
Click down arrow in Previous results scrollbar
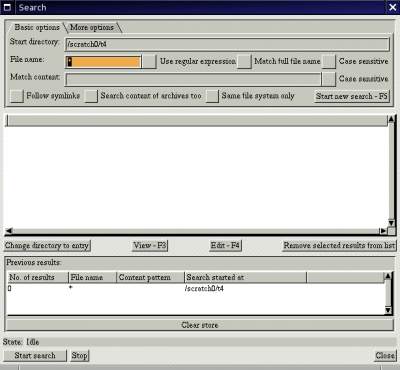tap(388, 310)
